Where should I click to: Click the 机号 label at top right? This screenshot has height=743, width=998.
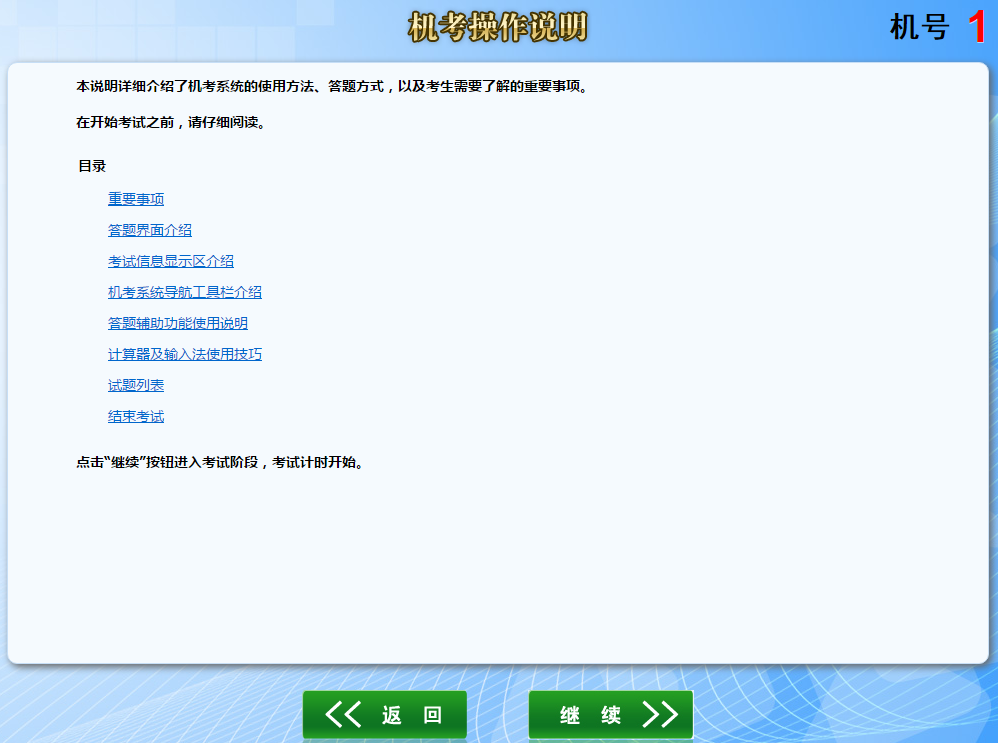coord(919,27)
